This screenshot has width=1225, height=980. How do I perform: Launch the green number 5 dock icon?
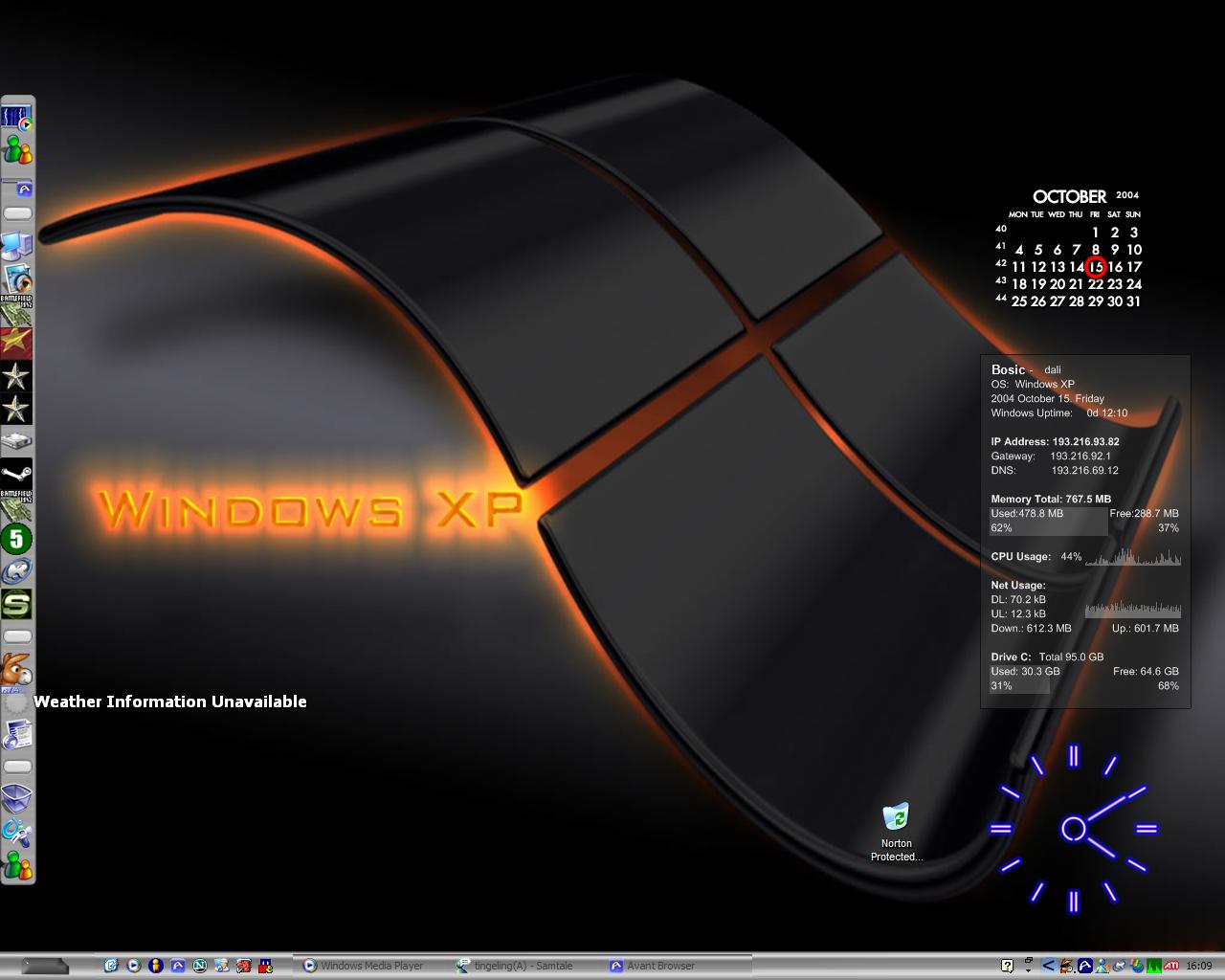tap(16, 539)
